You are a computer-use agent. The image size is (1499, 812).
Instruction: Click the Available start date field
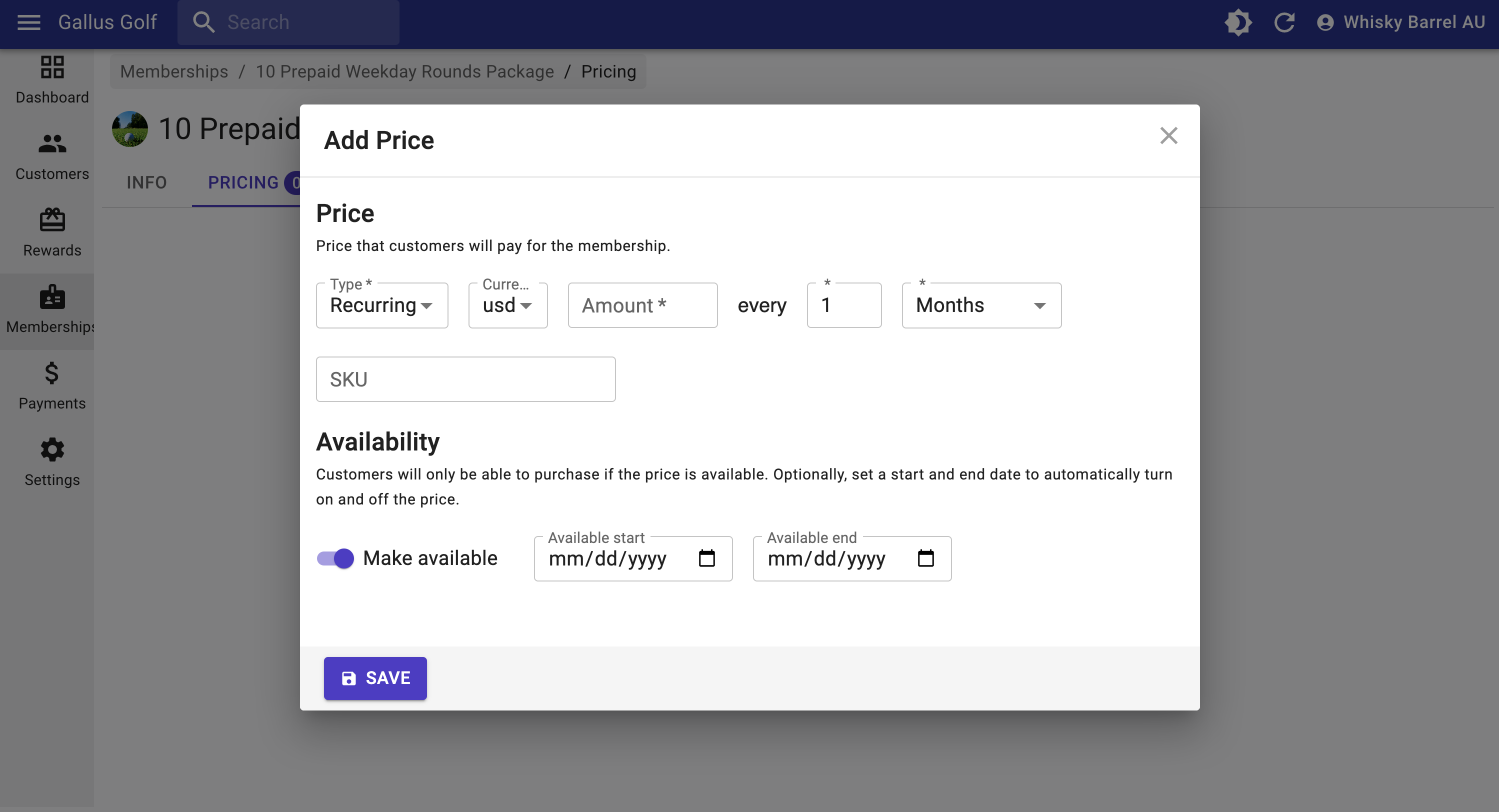[x=633, y=559]
